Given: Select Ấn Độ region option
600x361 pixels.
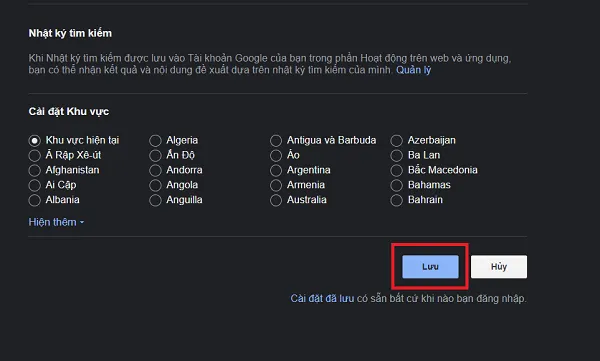Looking at the screenshot, I should point(155,155).
